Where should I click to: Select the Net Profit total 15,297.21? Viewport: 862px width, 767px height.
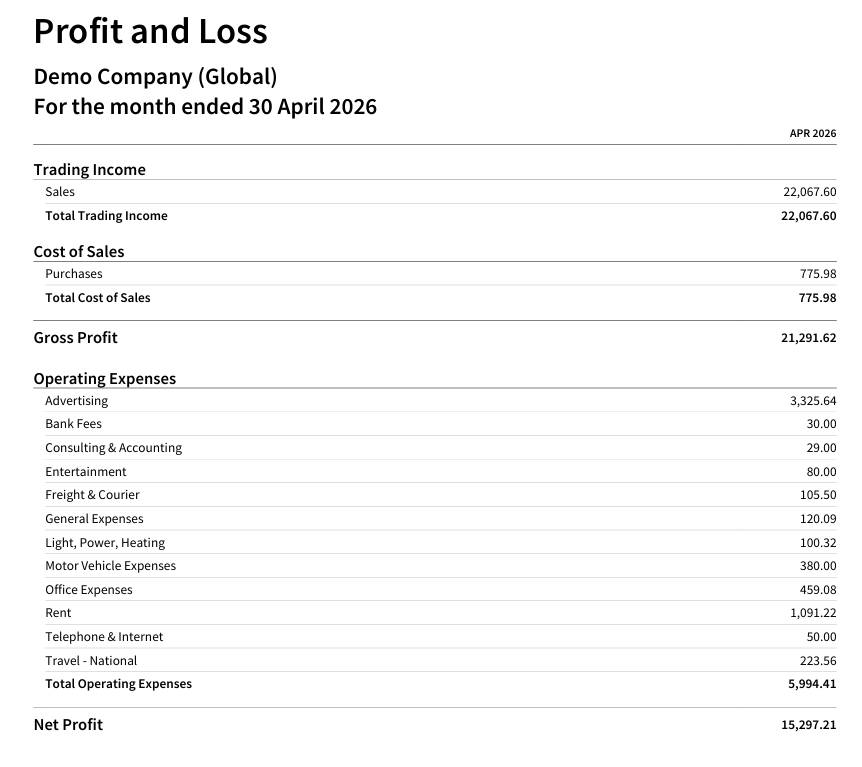[x=808, y=725]
